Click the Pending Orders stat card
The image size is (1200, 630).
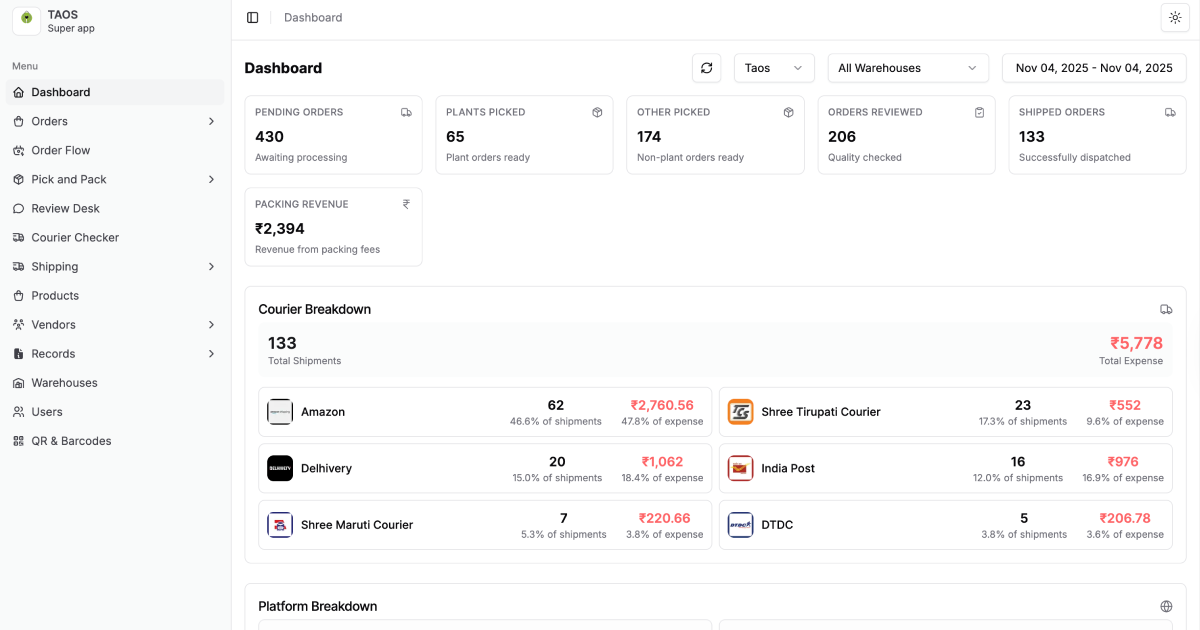(333, 135)
